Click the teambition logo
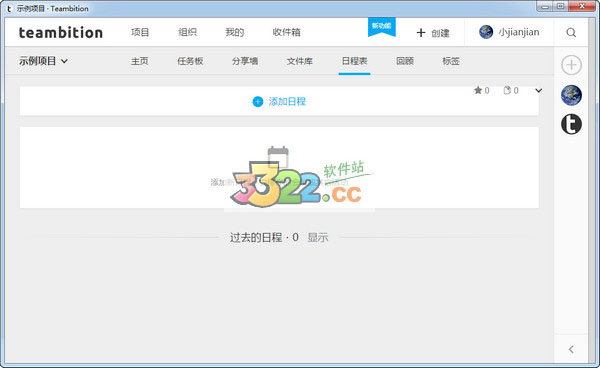The height and width of the screenshot is (368, 600). 61,33
